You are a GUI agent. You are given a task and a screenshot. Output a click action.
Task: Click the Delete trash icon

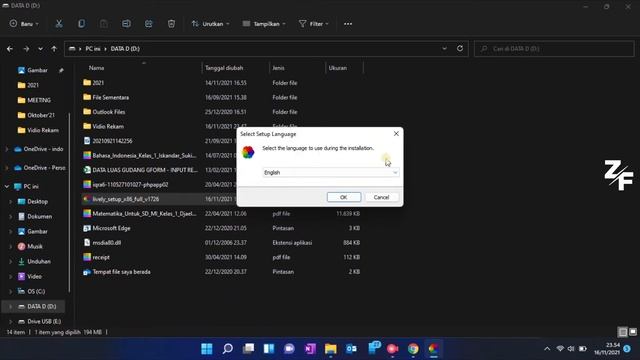pos(171,24)
